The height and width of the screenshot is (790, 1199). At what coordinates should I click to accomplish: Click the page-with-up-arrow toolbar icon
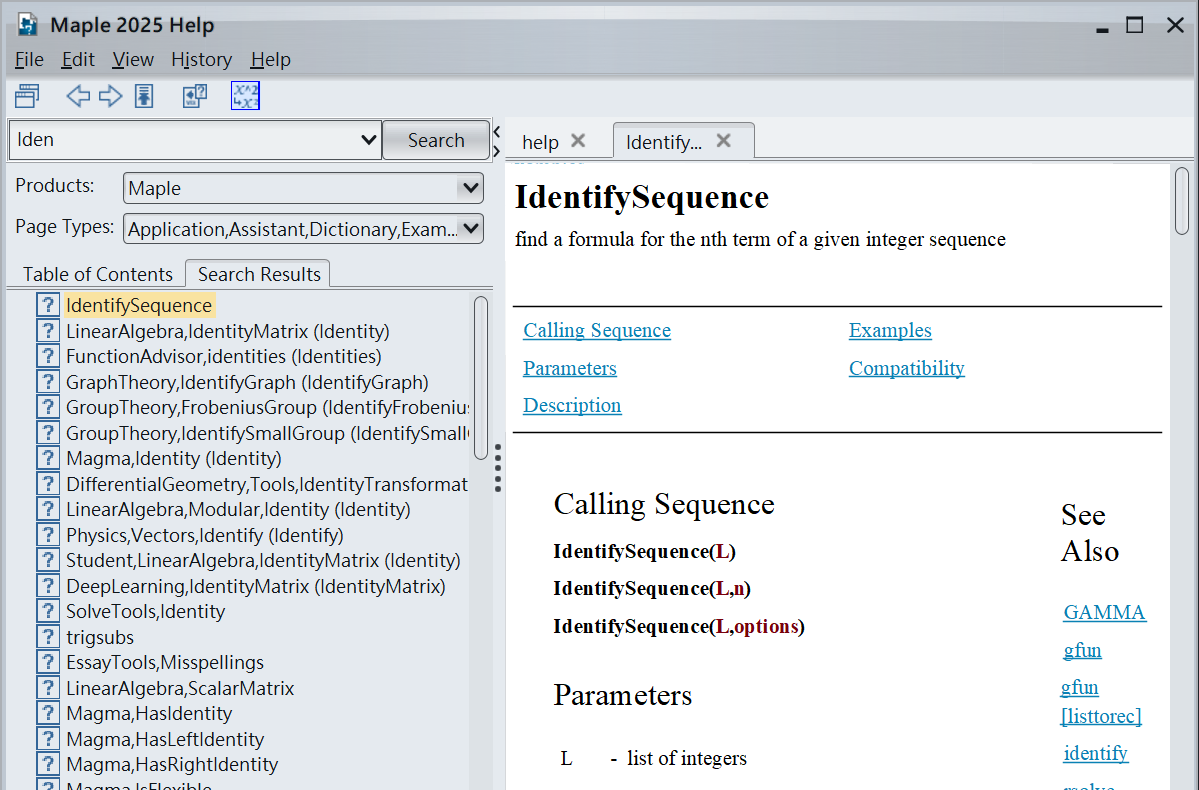145,96
